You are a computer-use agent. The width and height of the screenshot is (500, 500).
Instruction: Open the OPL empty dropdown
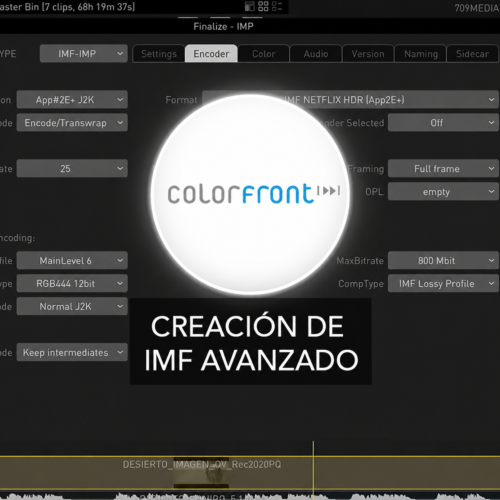click(443, 192)
